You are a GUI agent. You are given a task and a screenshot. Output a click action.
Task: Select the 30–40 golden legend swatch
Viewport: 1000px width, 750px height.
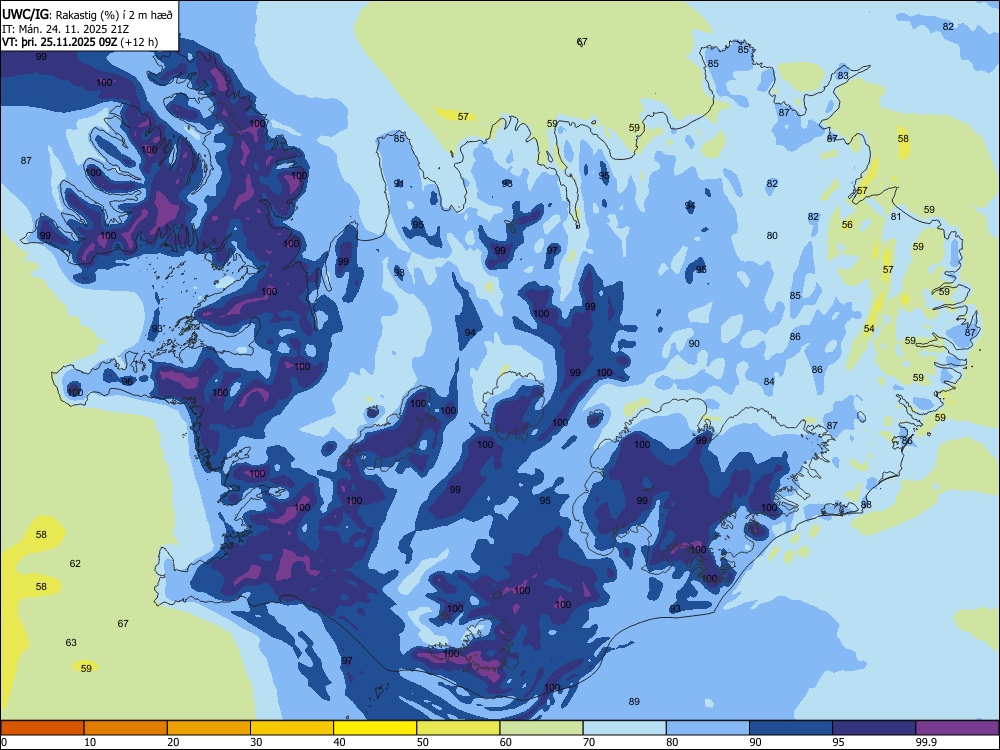pyautogui.click(x=292, y=728)
